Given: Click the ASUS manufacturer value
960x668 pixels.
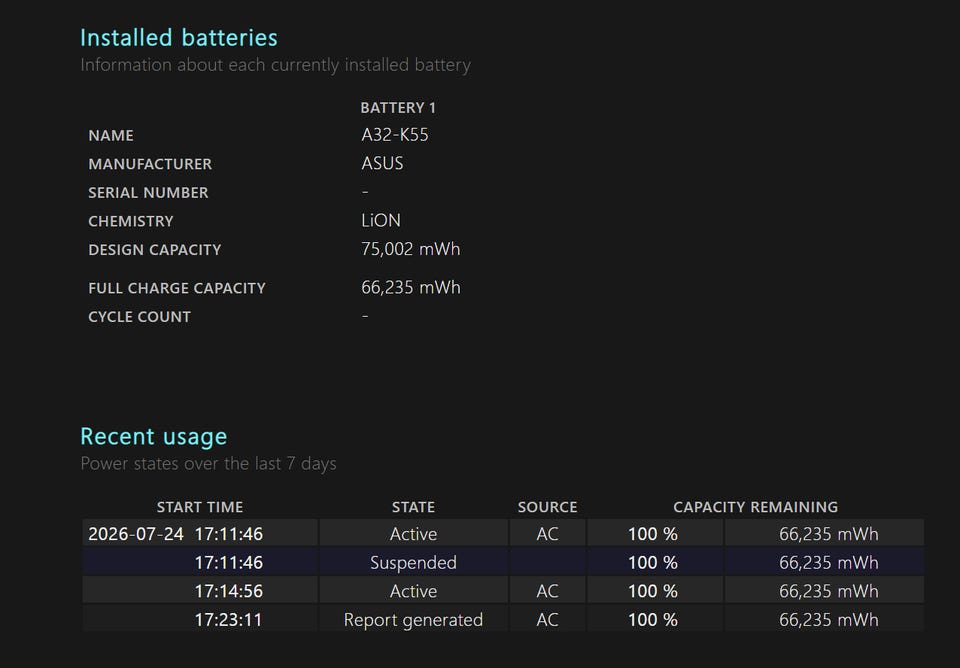Looking at the screenshot, I should tap(382, 163).
